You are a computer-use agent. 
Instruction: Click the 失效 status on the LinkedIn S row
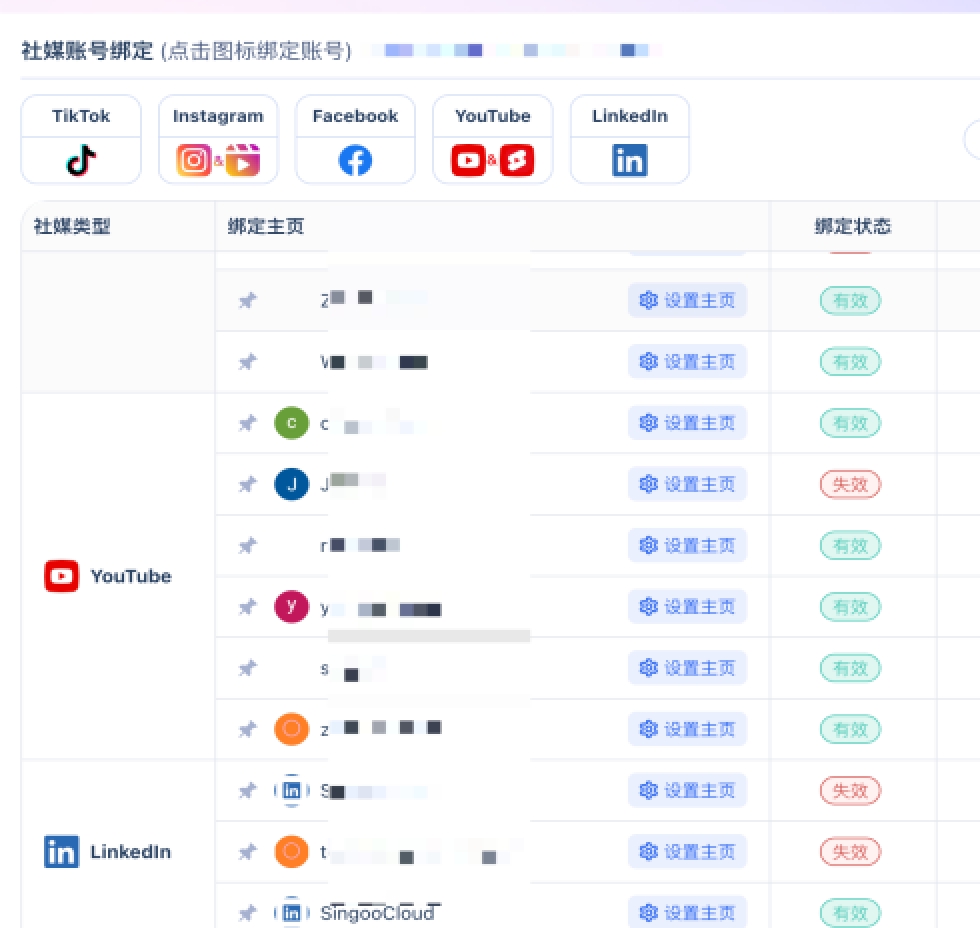pos(850,791)
